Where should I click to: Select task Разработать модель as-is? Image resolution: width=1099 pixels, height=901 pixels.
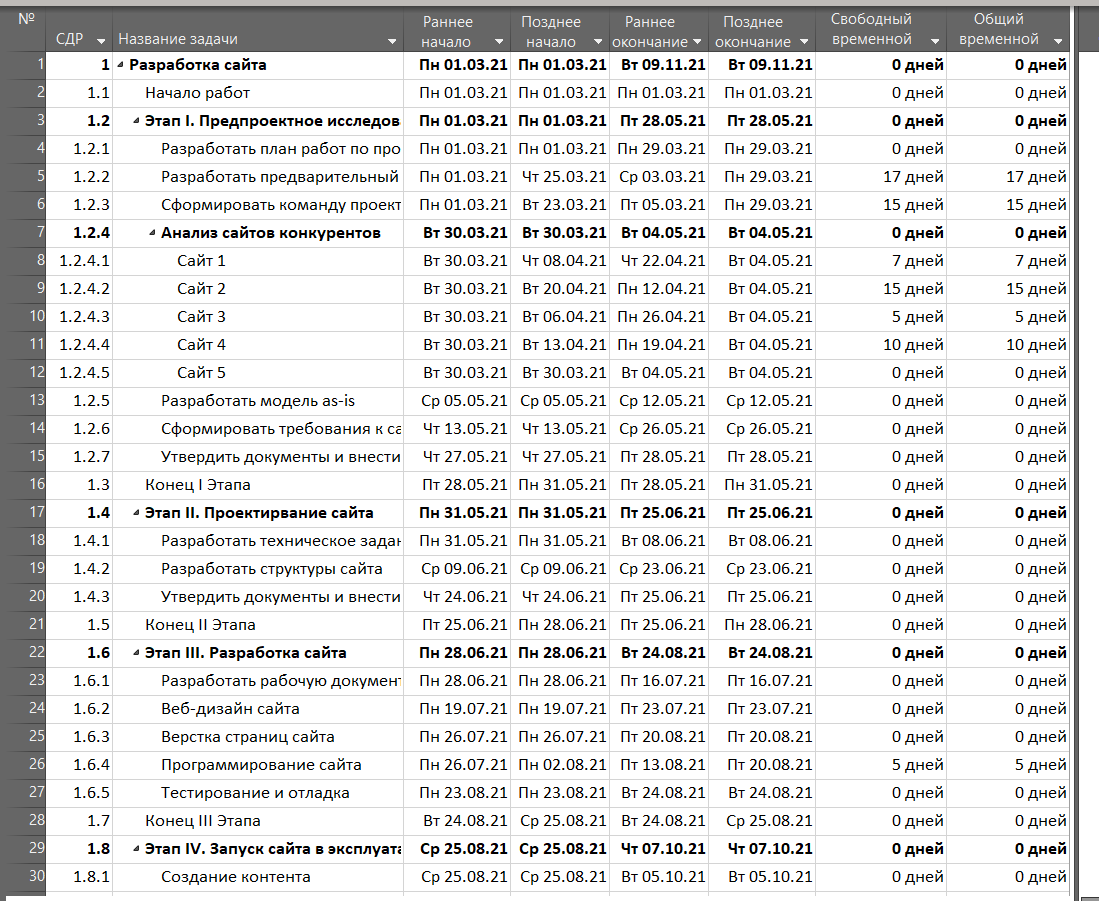click(x=258, y=401)
